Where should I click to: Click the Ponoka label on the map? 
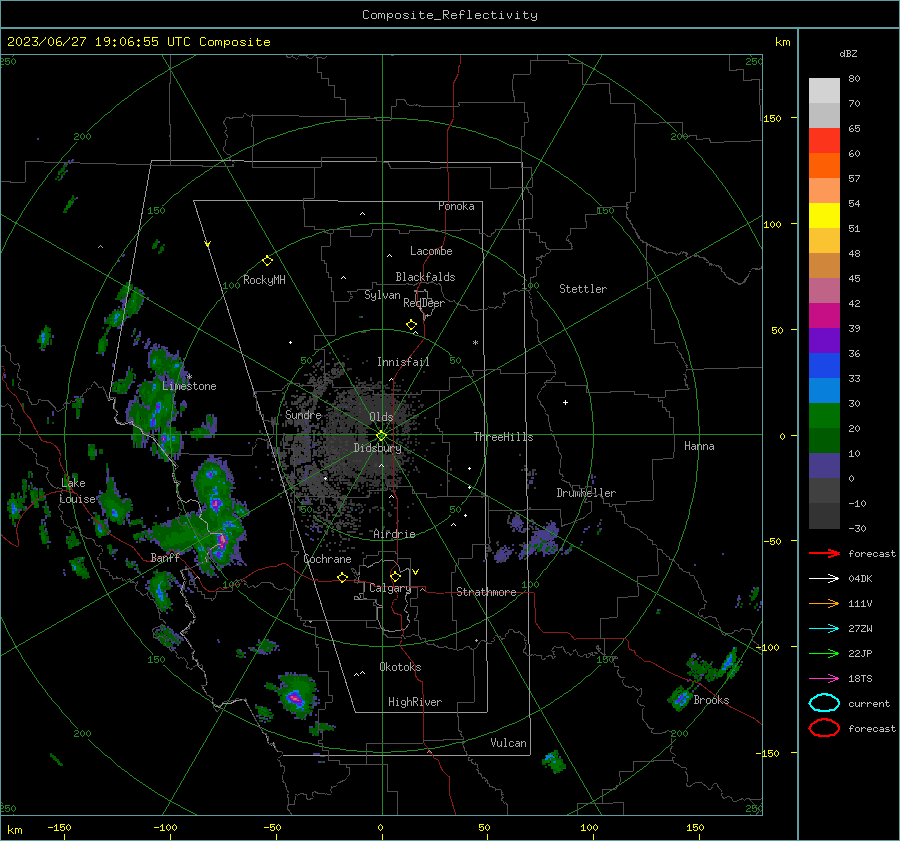[x=456, y=206]
